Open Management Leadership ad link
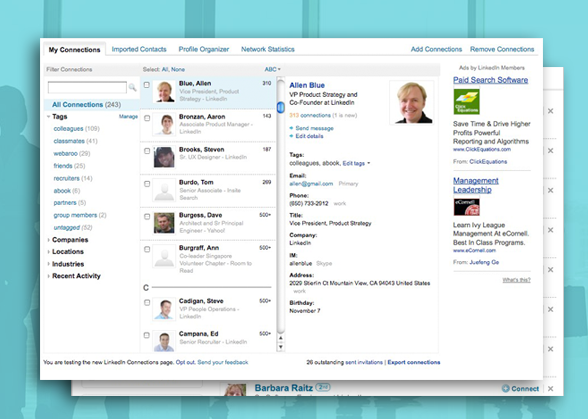This screenshot has width=588, height=419. (x=476, y=185)
